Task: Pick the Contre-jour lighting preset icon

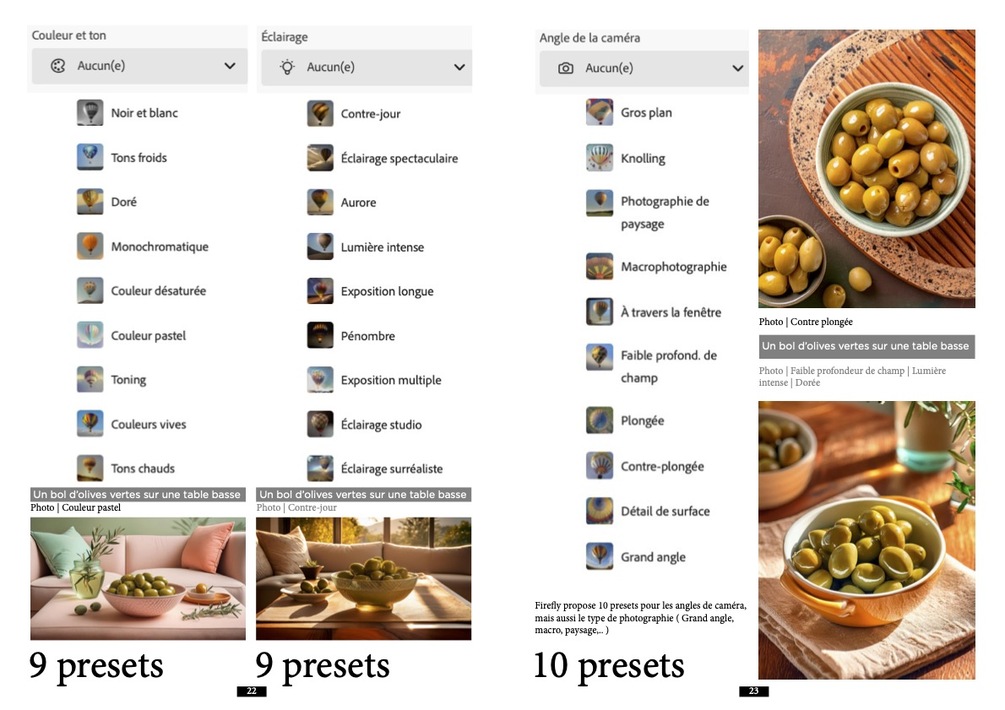Action: 320,113
